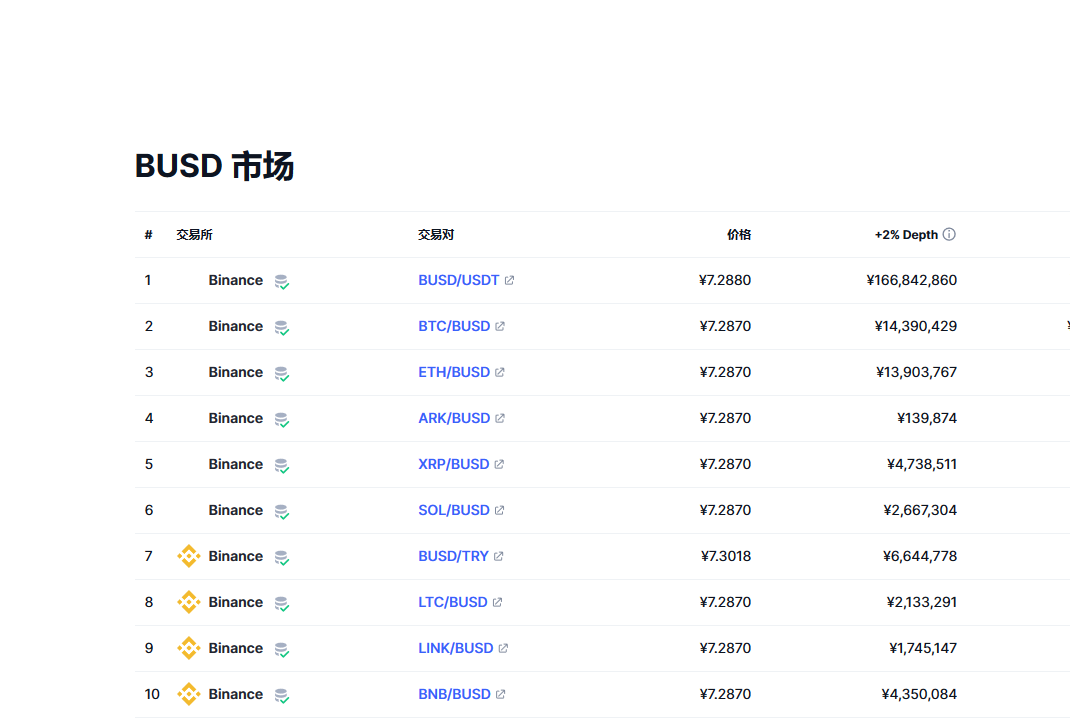The image size is (1070, 720).
Task: Click the reserves badge icon in row 2
Action: 282,328
